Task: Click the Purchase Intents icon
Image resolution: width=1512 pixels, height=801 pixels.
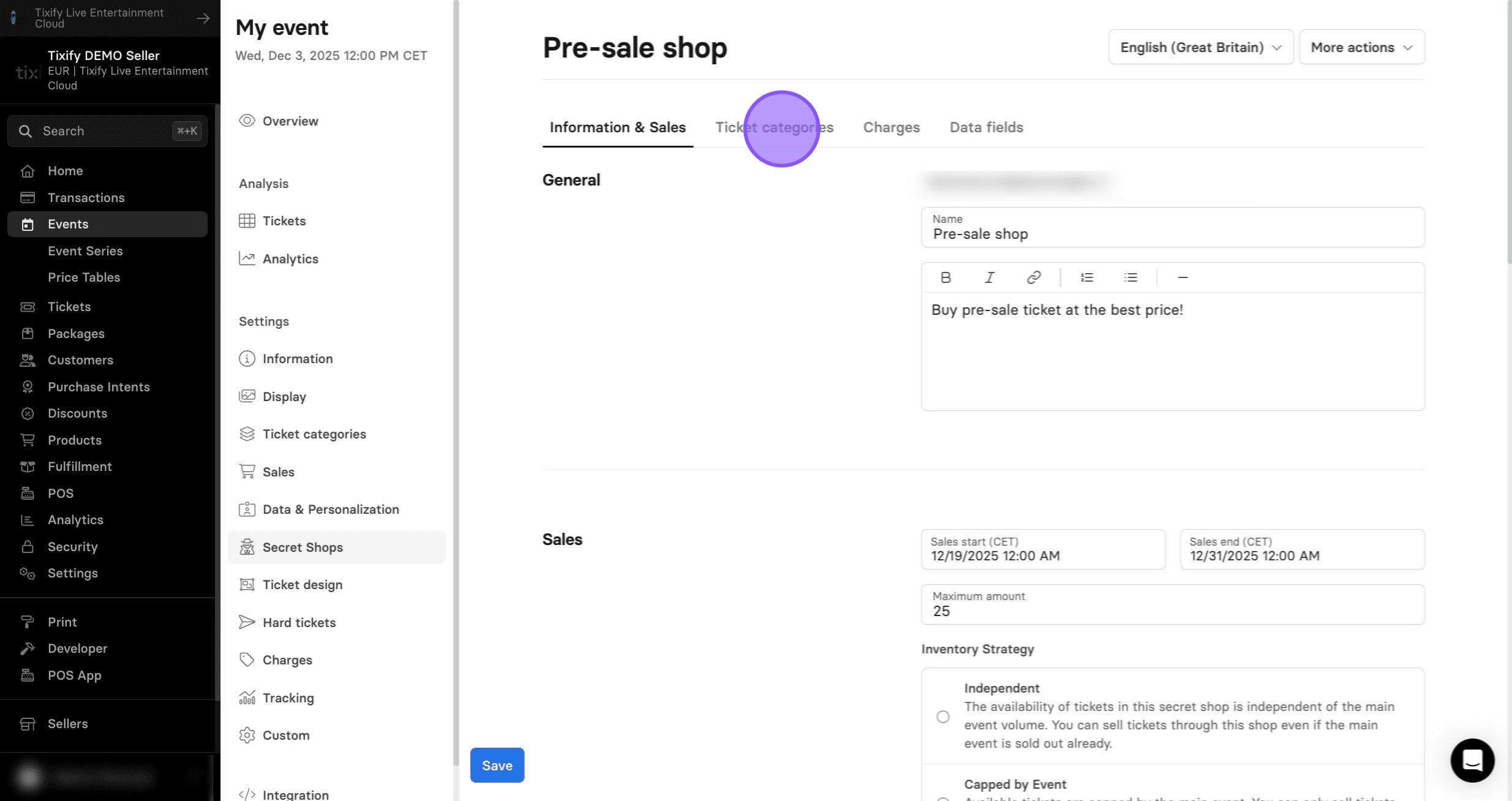Action: 28,387
